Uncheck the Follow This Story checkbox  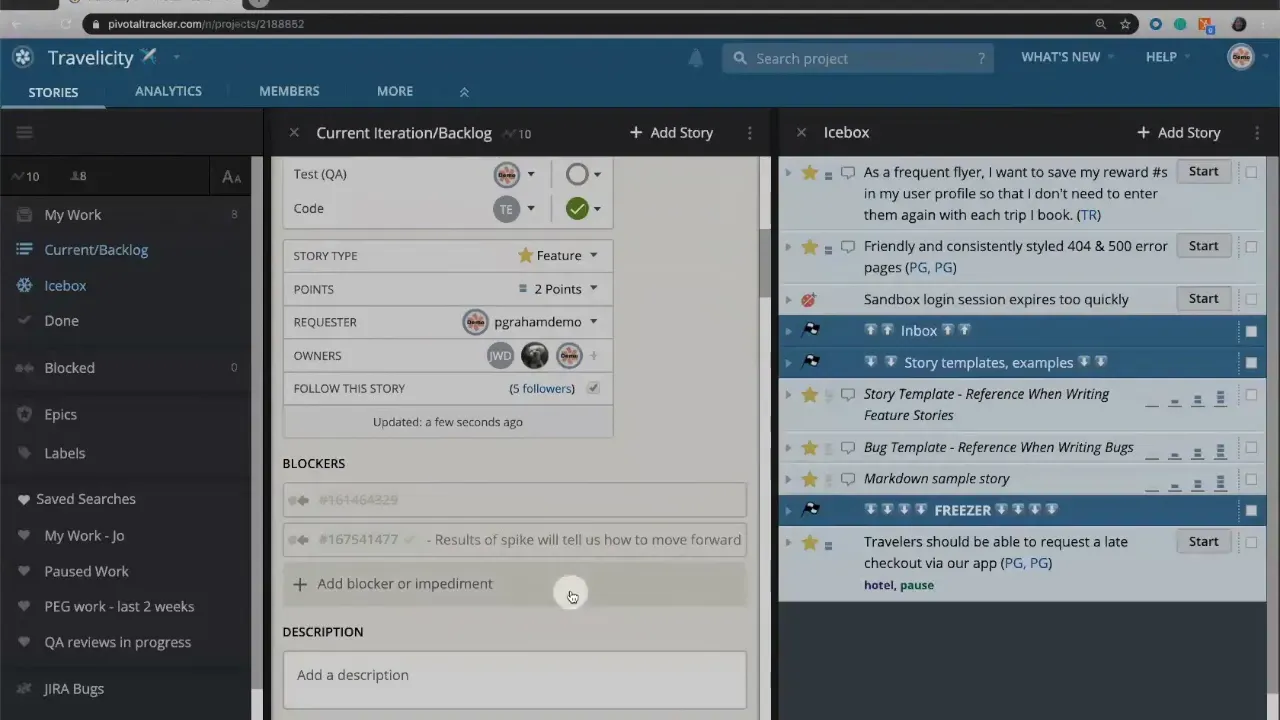[x=592, y=388]
